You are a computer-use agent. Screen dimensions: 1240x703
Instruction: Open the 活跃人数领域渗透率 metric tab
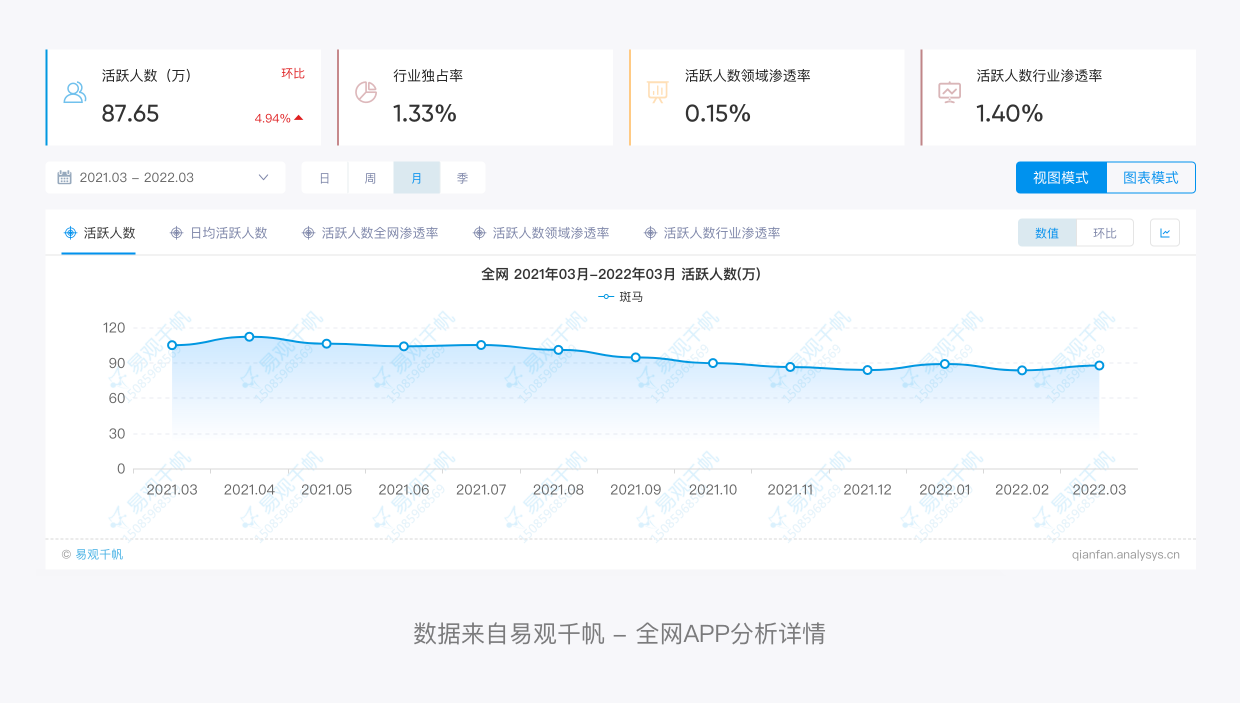pyautogui.click(x=550, y=232)
